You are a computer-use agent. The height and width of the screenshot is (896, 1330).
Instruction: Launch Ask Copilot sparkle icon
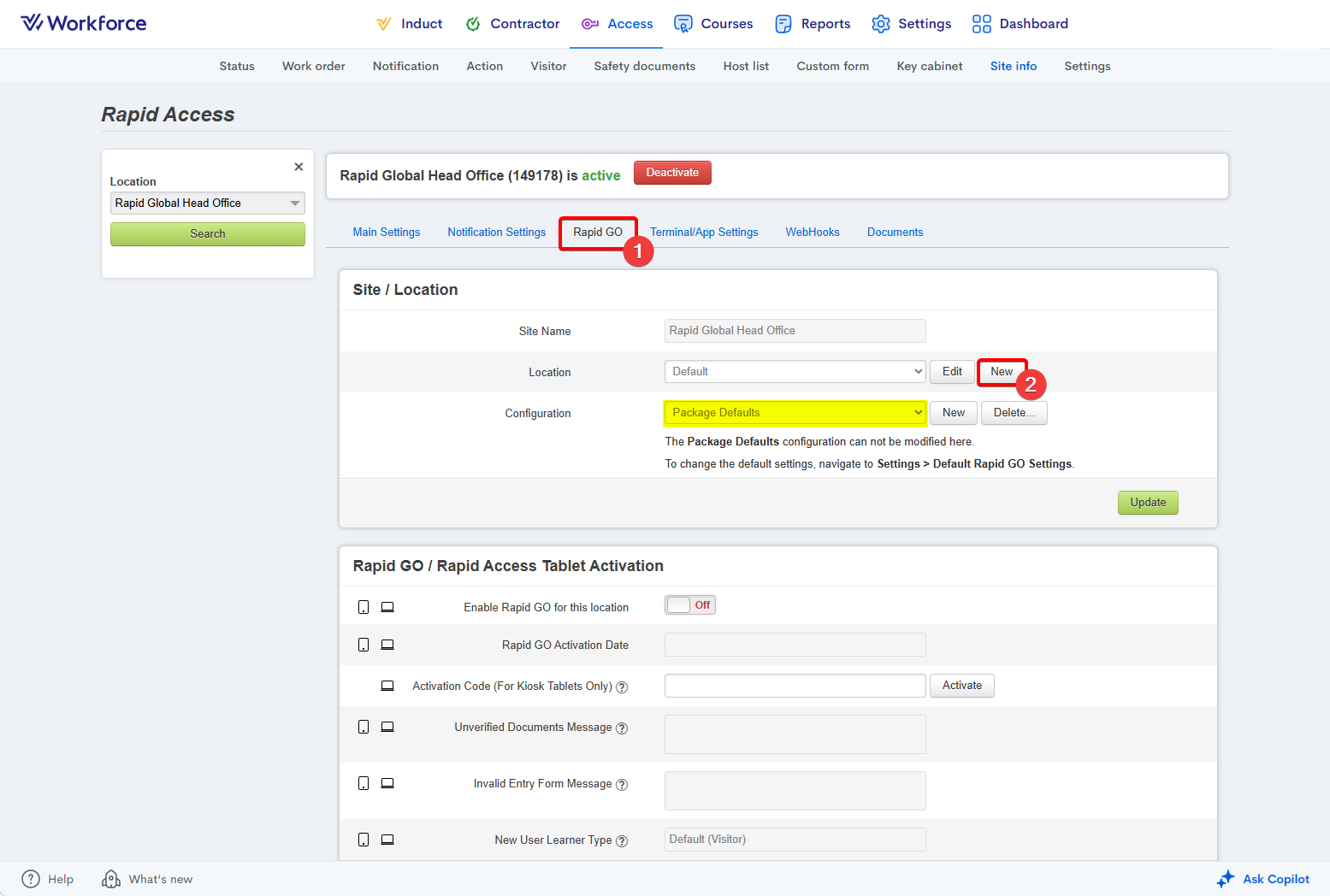click(x=1226, y=879)
